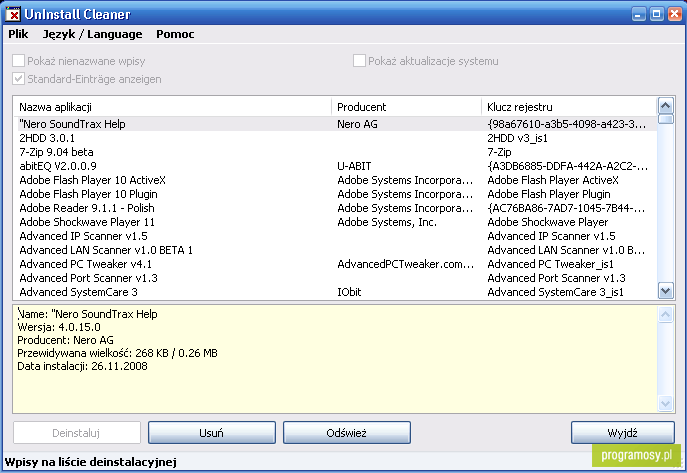Screen dimensions: 687x473
Task: Click the U-ABIT producer cell
Action: point(354,166)
